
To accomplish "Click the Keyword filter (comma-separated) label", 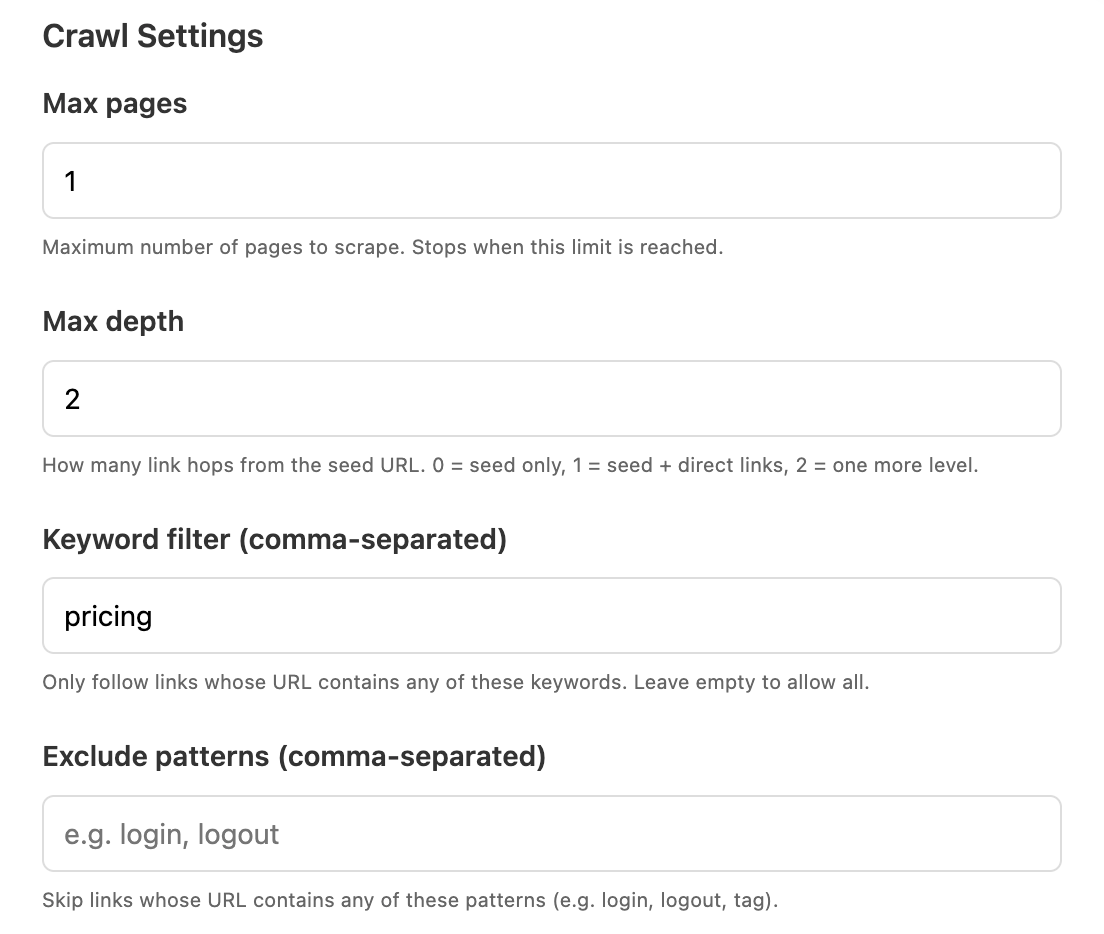I will point(275,539).
